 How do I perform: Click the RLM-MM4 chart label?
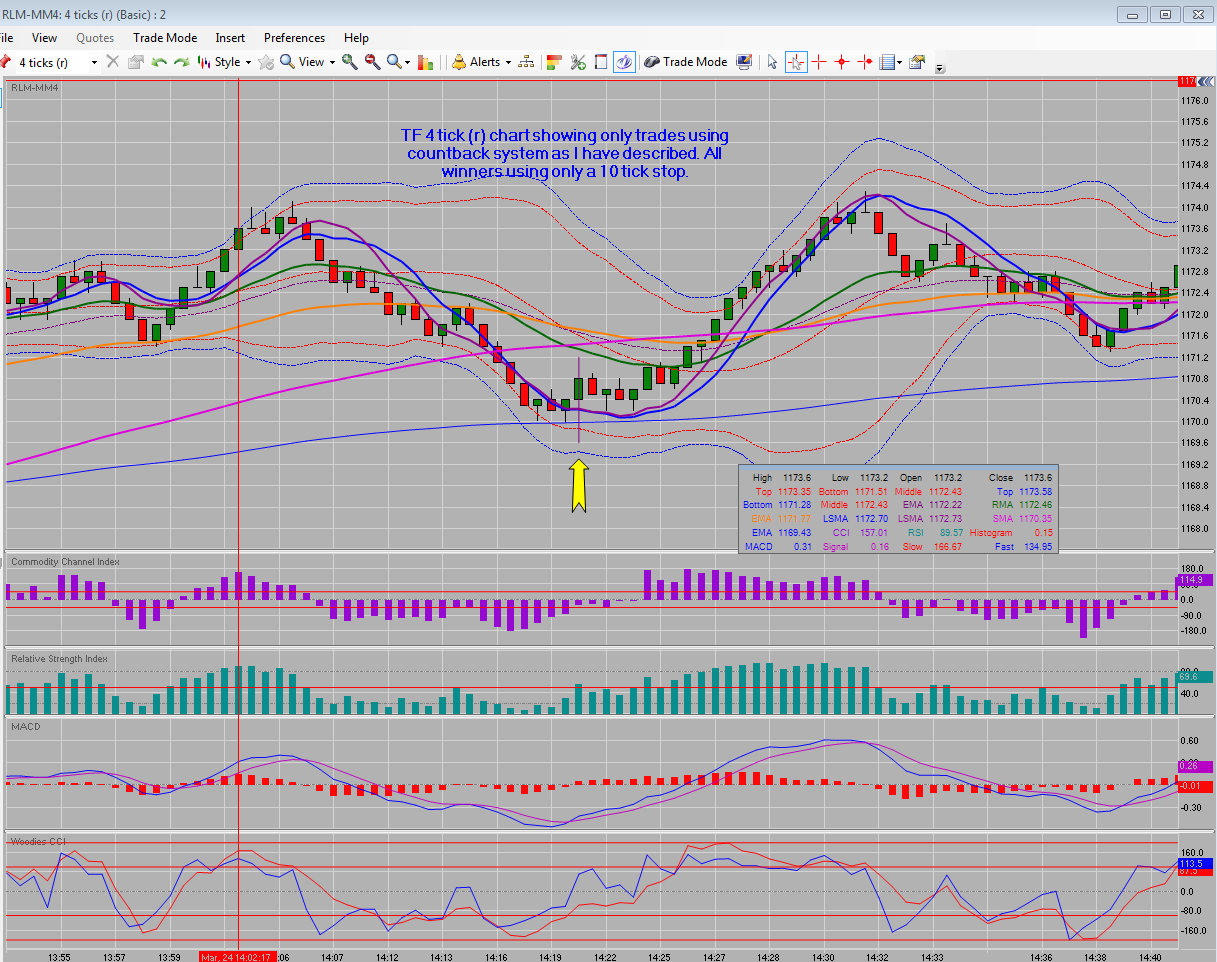coord(34,88)
